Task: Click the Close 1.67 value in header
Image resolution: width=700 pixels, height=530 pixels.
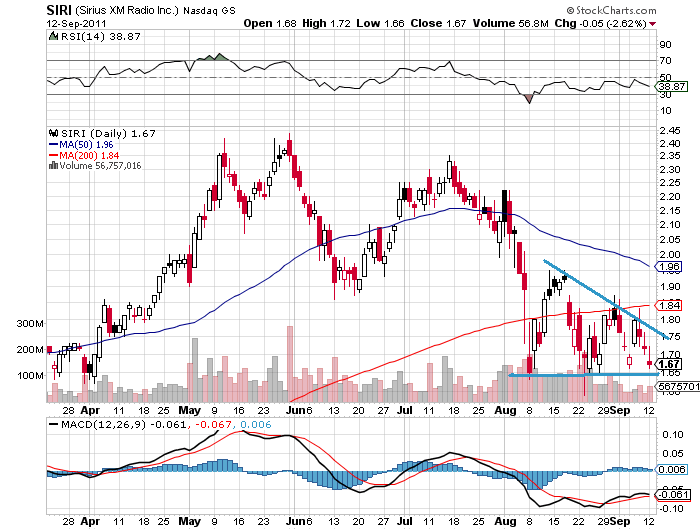Action: click(438, 23)
